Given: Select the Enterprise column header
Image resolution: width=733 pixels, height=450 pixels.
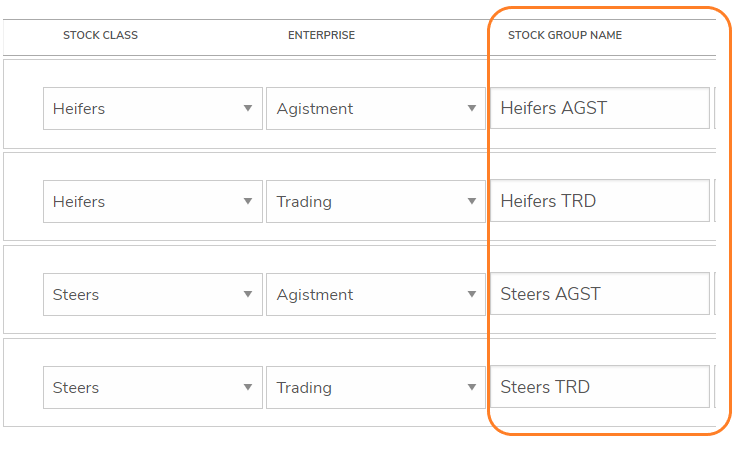Looking at the screenshot, I should (321, 35).
